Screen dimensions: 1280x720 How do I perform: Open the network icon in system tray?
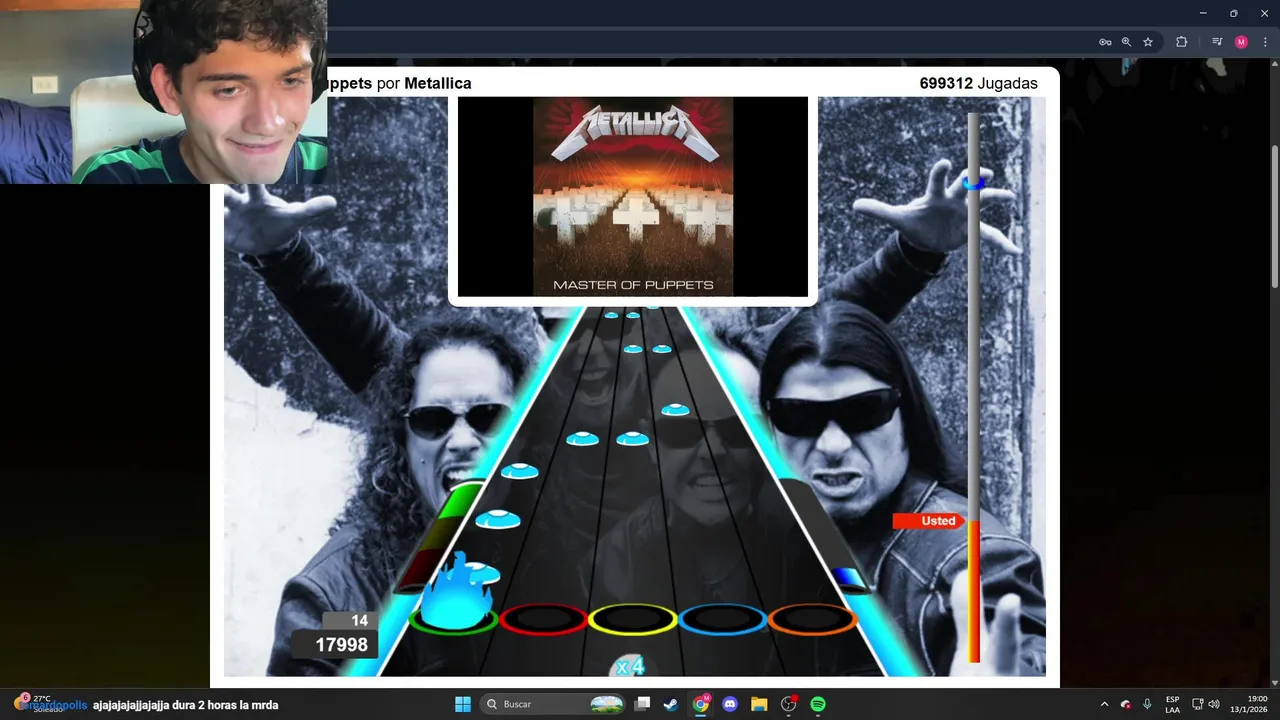(1198, 704)
